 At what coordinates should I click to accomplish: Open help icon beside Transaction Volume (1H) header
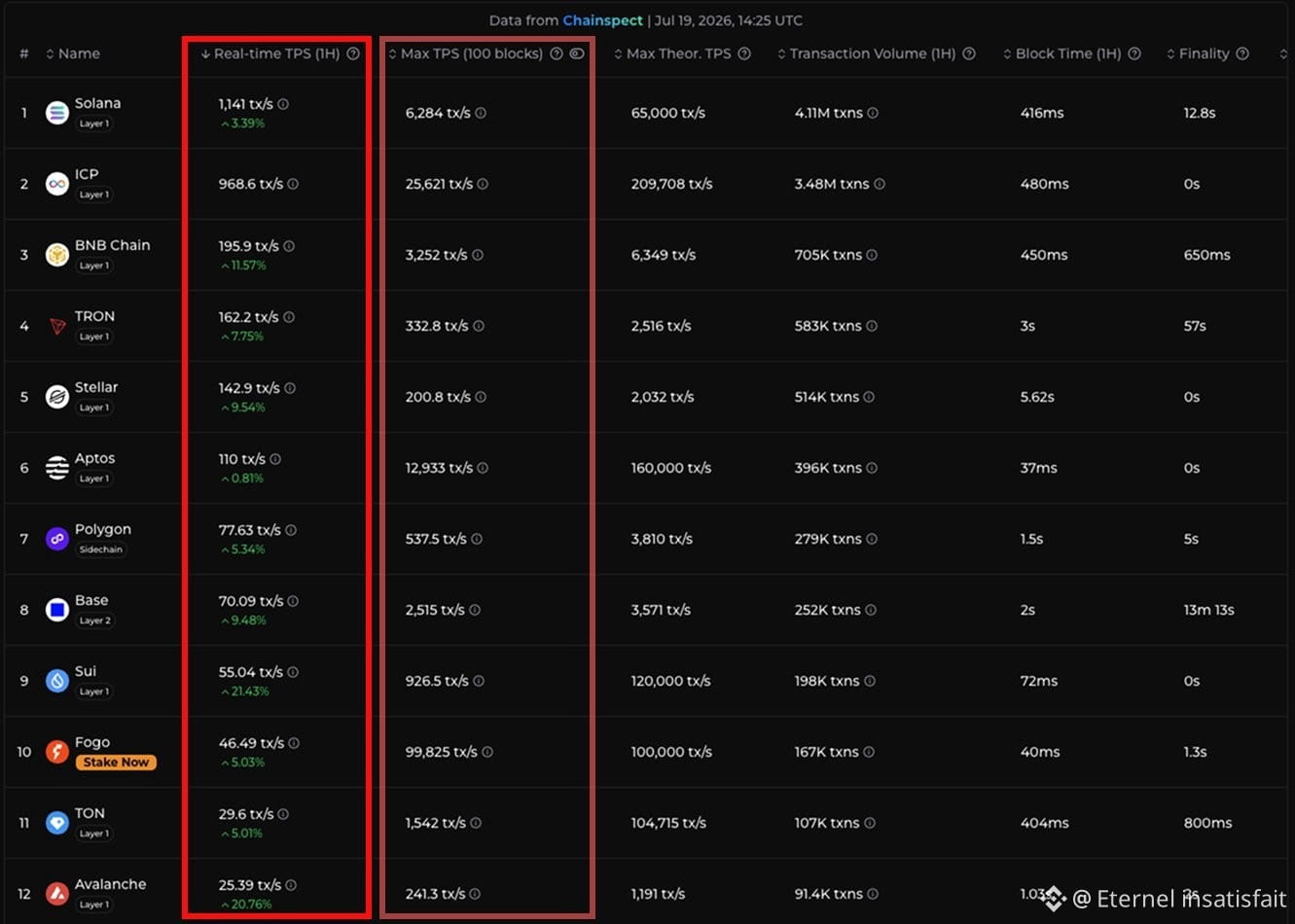969,53
